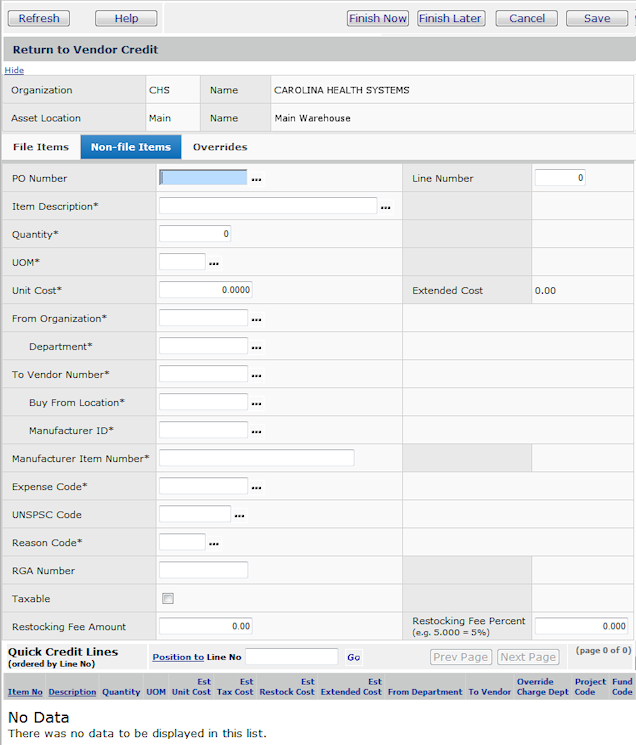Click the RGA Number input field
Screen dimensions: 636x745
tap(203, 570)
